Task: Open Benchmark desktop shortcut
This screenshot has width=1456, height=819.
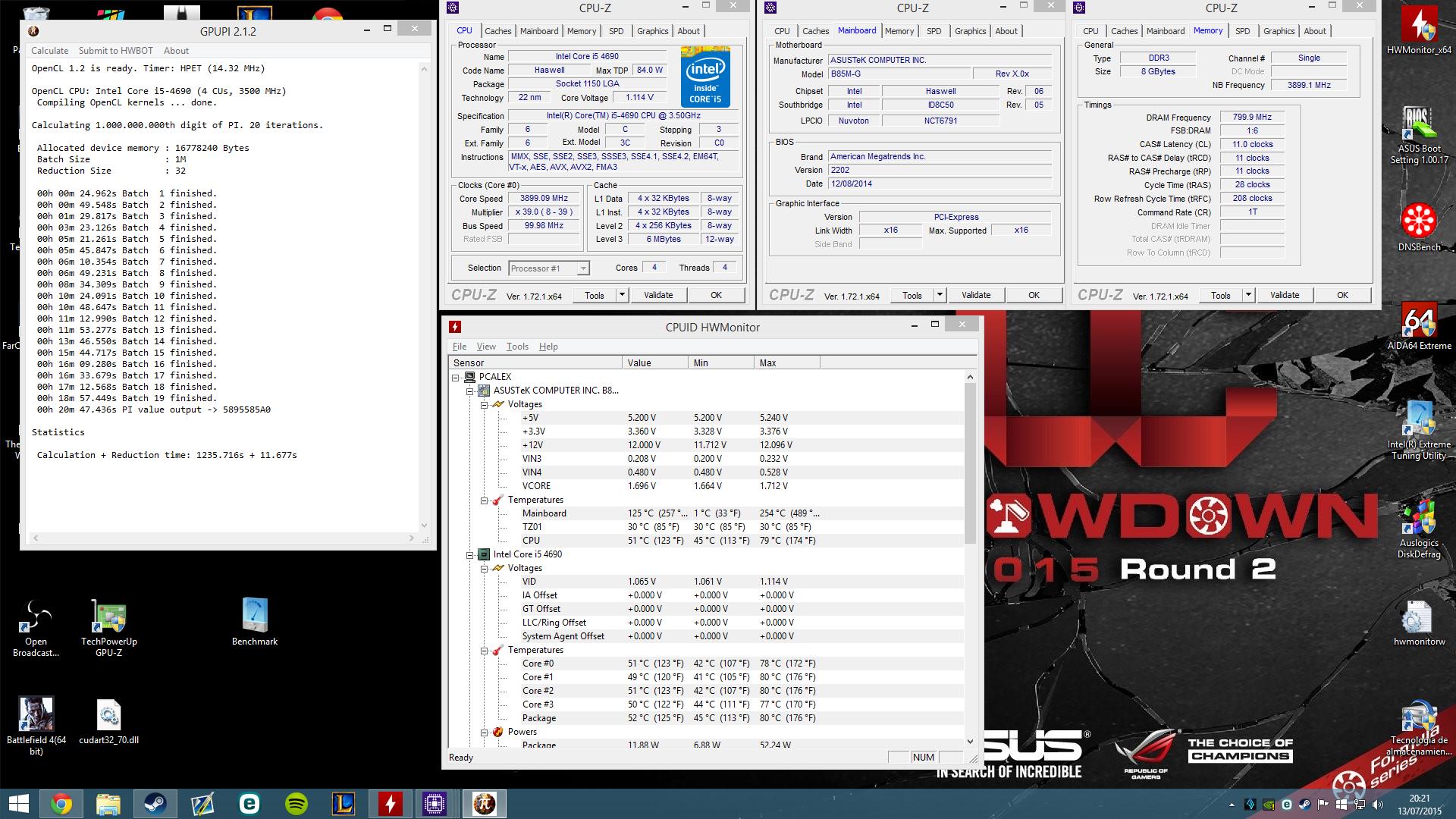Action: pyautogui.click(x=255, y=622)
